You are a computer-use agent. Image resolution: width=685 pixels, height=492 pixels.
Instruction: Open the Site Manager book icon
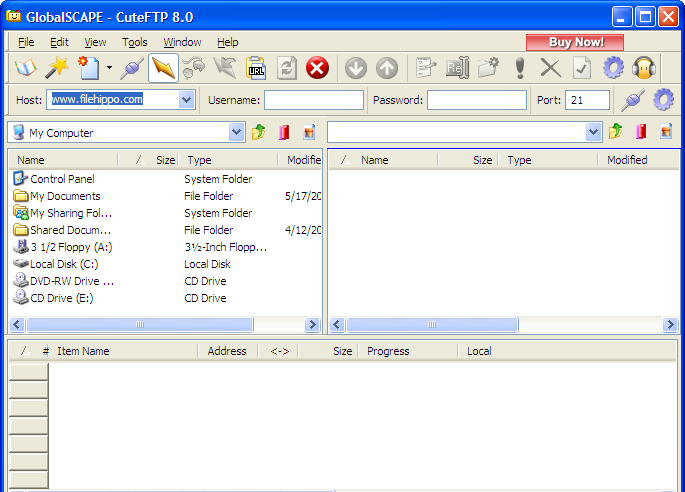click(x=26, y=68)
